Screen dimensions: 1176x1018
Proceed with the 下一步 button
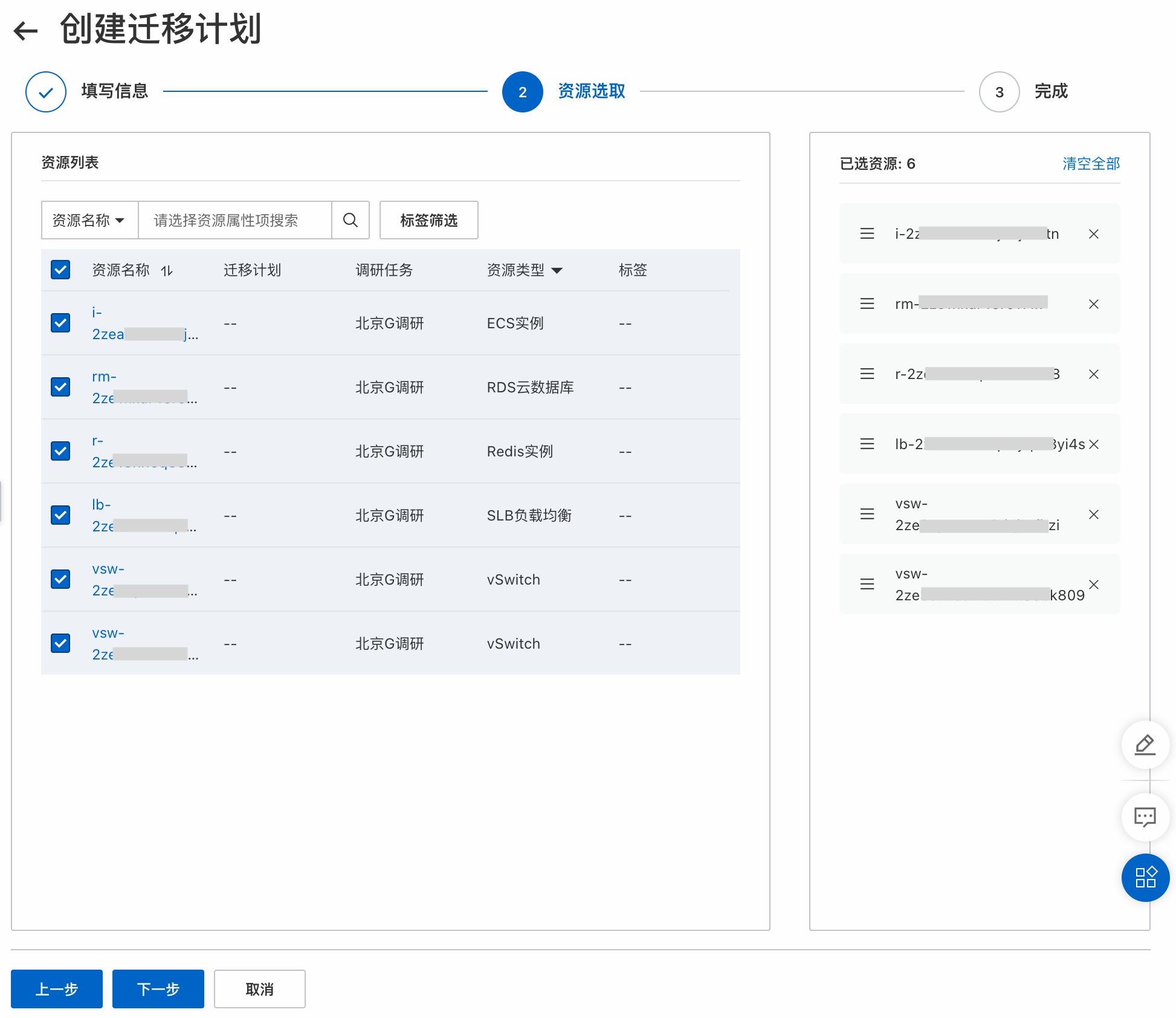pos(158,989)
